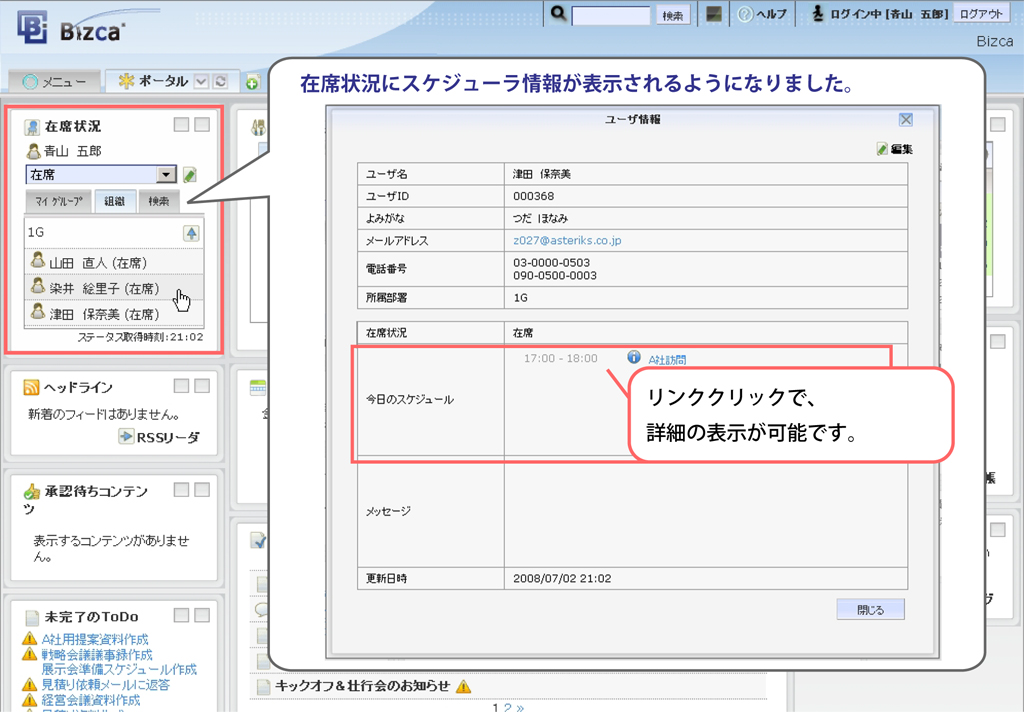This screenshot has height=712, width=1024.
Task: Open ヘルプ from the header
Action: click(762, 14)
